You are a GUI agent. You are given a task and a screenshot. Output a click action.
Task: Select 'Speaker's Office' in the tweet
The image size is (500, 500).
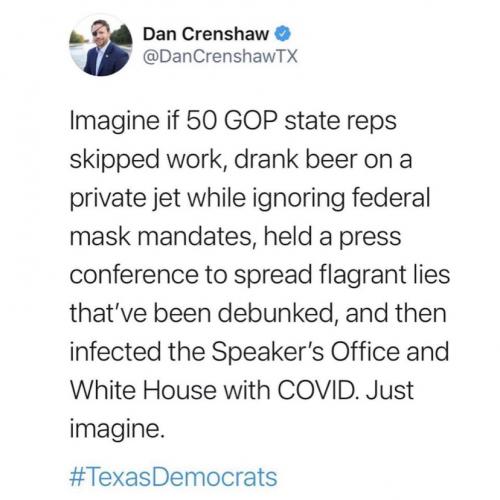306,352
